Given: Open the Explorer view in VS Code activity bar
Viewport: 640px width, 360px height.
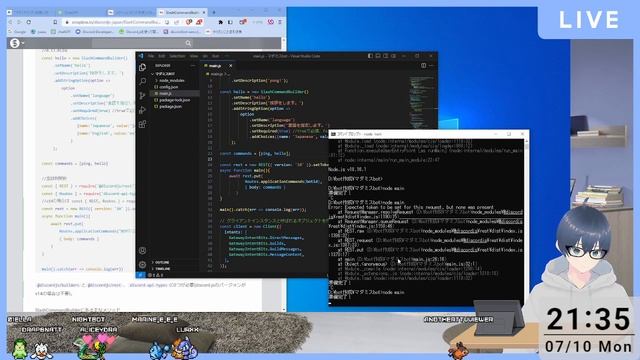Looking at the screenshot, I should [x=142, y=67].
